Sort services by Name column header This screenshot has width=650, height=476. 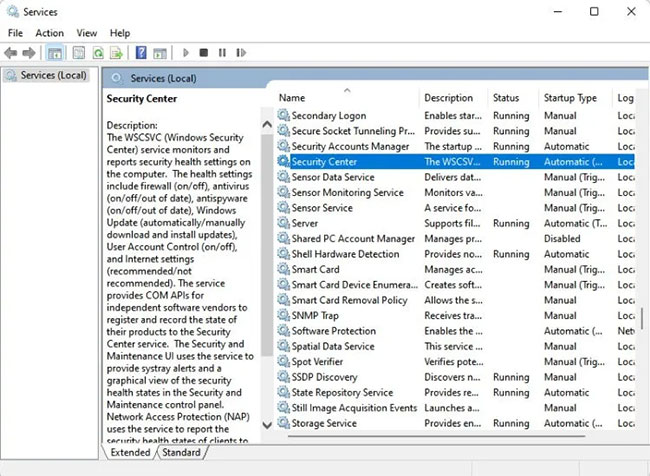[x=292, y=98]
